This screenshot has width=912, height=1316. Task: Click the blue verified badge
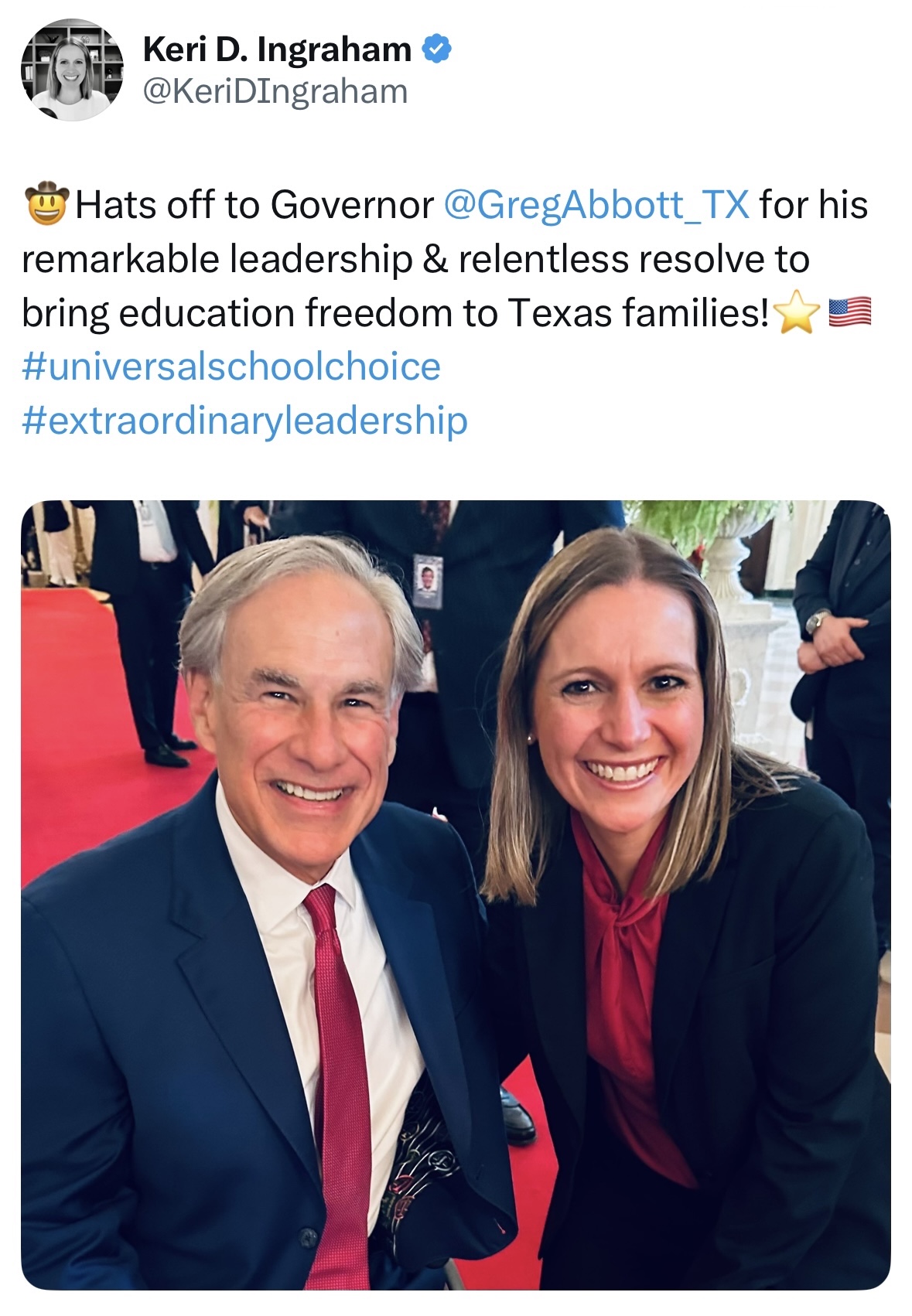tap(436, 49)
